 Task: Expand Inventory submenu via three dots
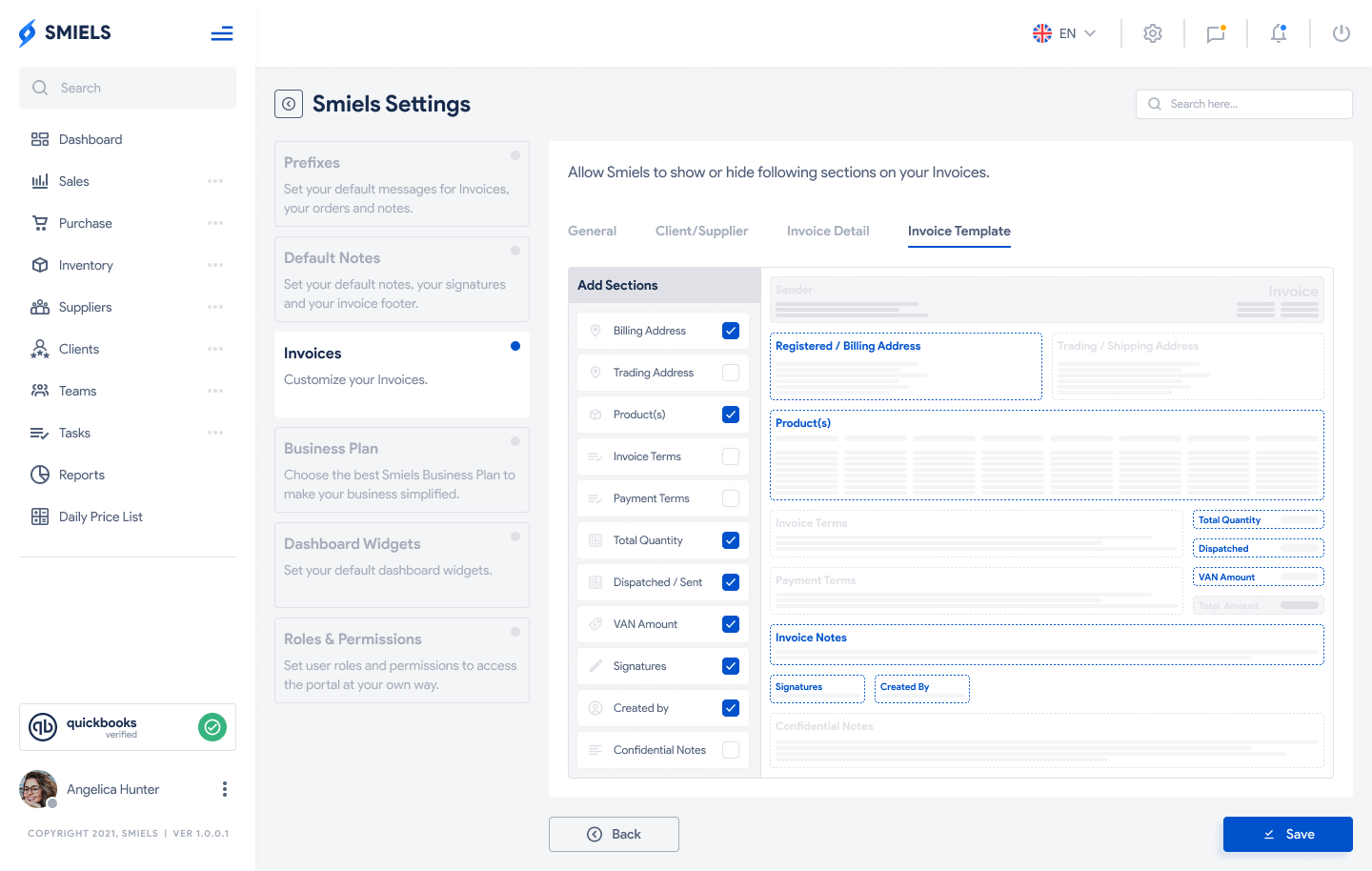pyautogui.click(x=215, y=265)
